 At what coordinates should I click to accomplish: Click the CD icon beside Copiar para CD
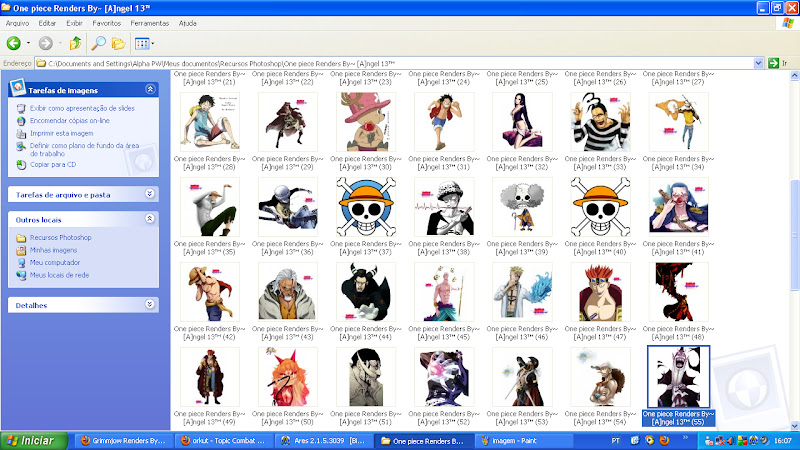point(21,165)
